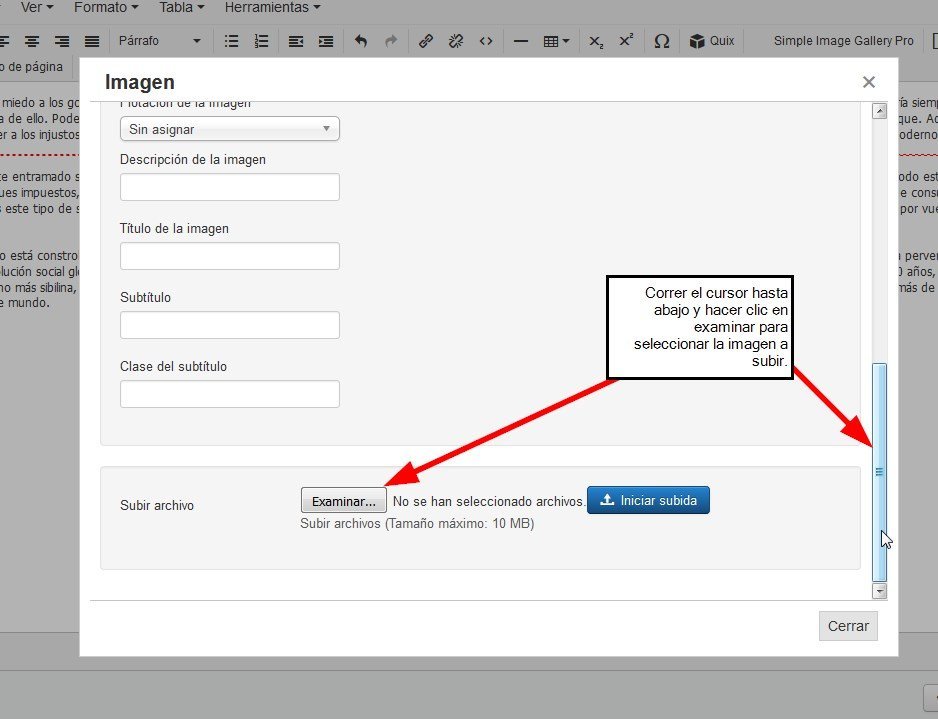This screenshot has height=719, width=938.
Task: Open the table insert dropdown
Action: (x=556, y=41)
